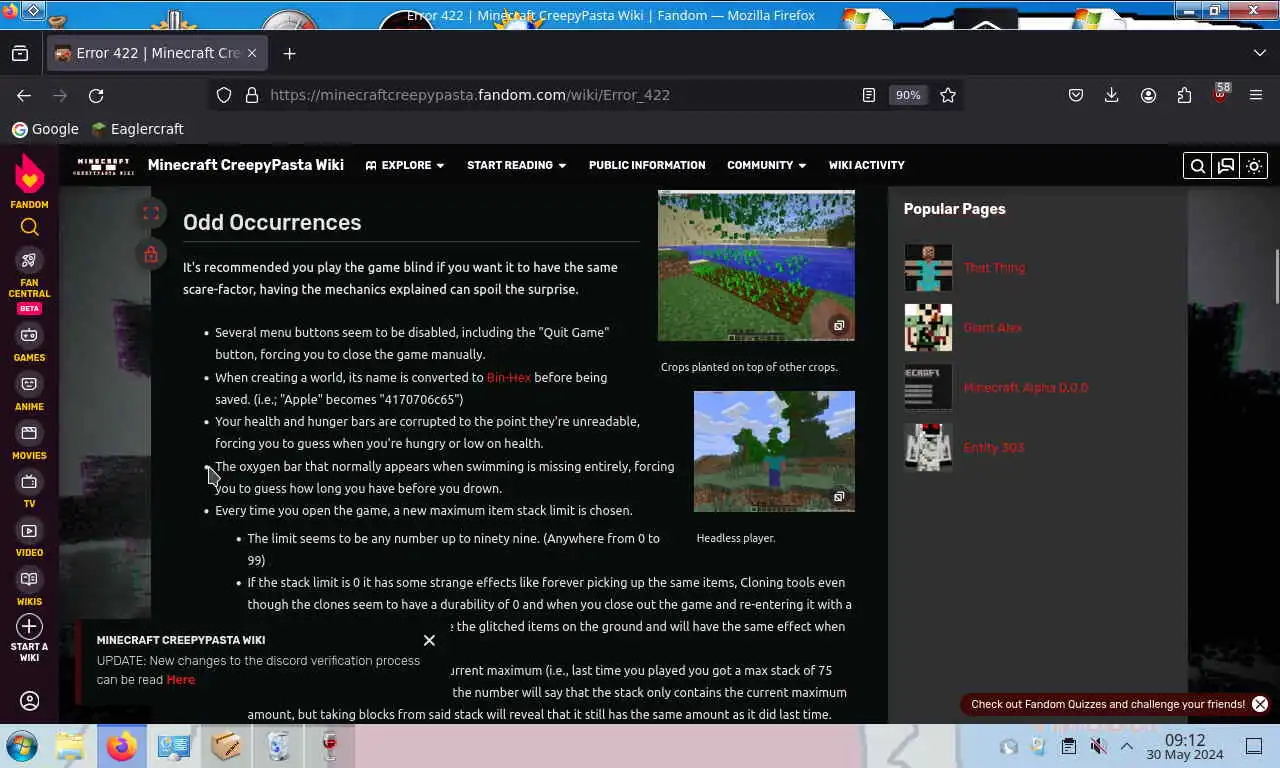The height and width of the screenshot is (768, 1280).
Task: Click the page lock icon
Action: (x=151, y=254)
